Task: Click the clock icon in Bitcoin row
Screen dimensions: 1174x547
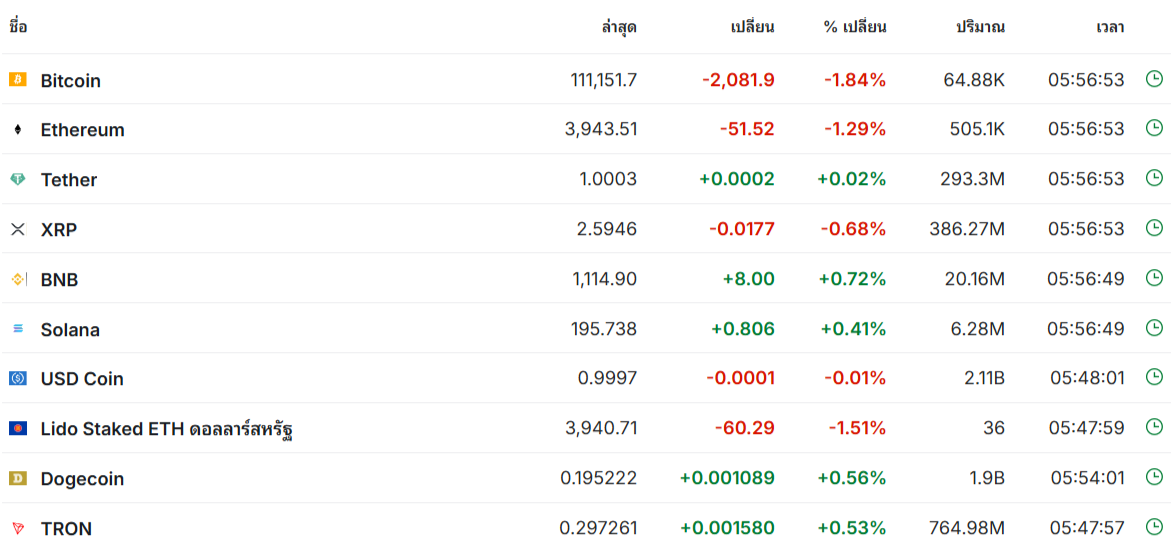Action: tap(1154, 78)
